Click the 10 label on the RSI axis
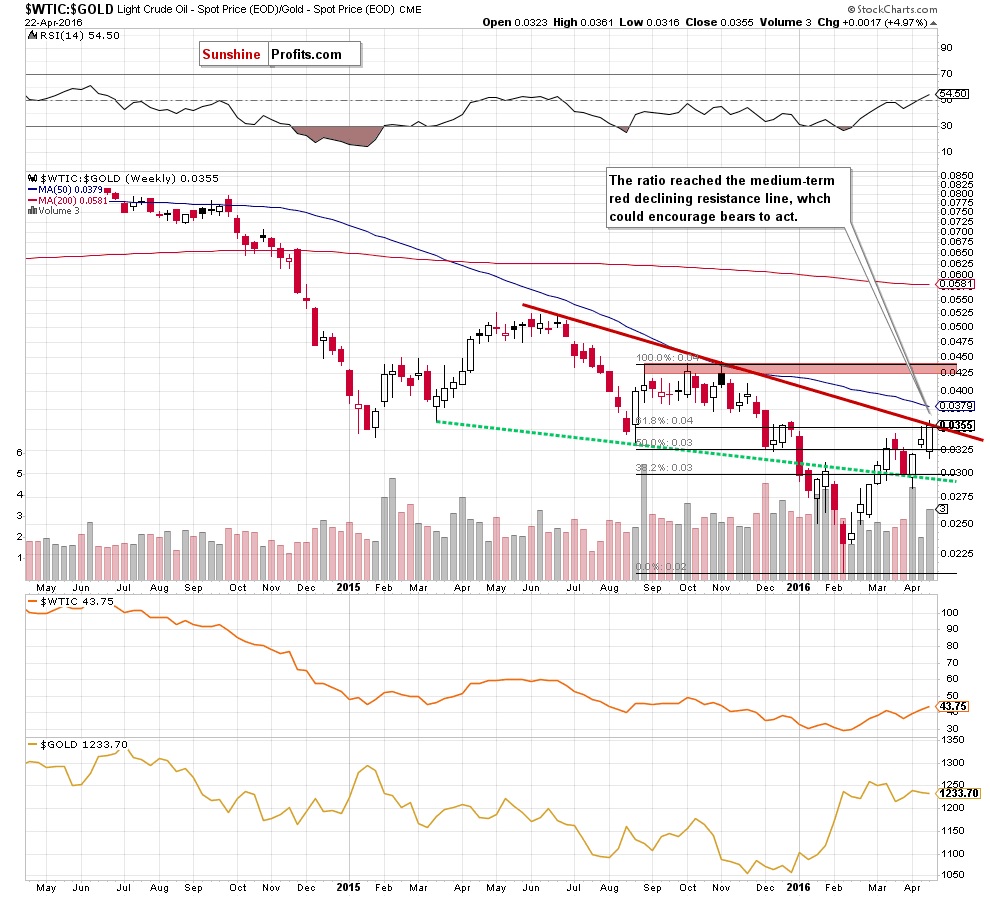Screen dimensions: 990x897 pyautogui.click(x=946, y=151)
